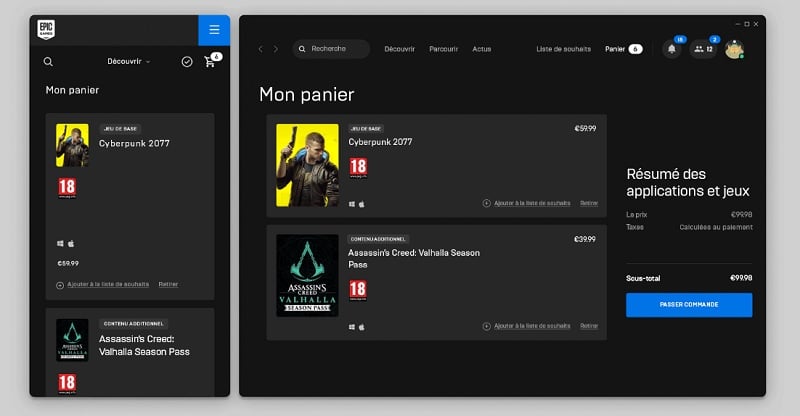
Task: Click Valhalla Season Pass title in desktop cart
Action: click(414, 259)
